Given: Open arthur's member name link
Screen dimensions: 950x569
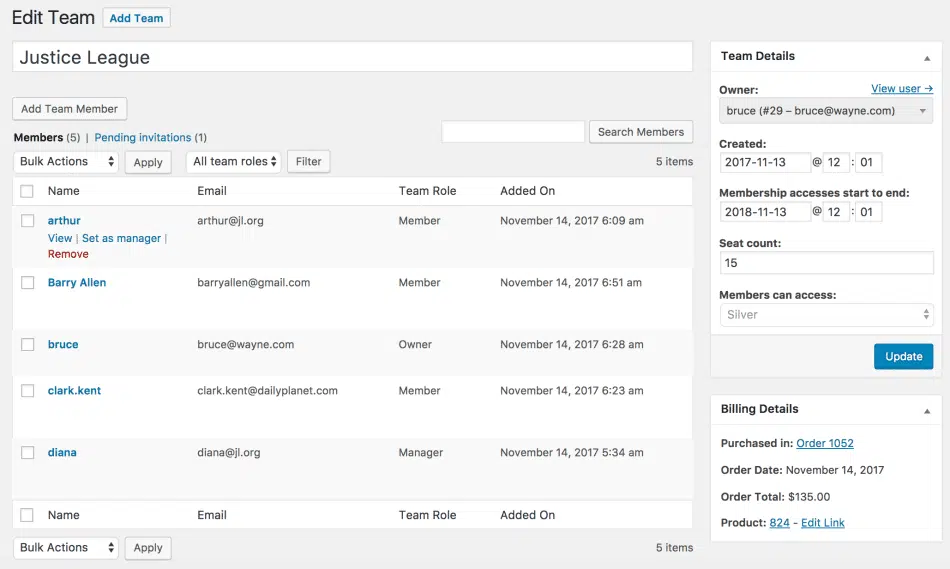Looking at the screenshot, I should point(64,221).
